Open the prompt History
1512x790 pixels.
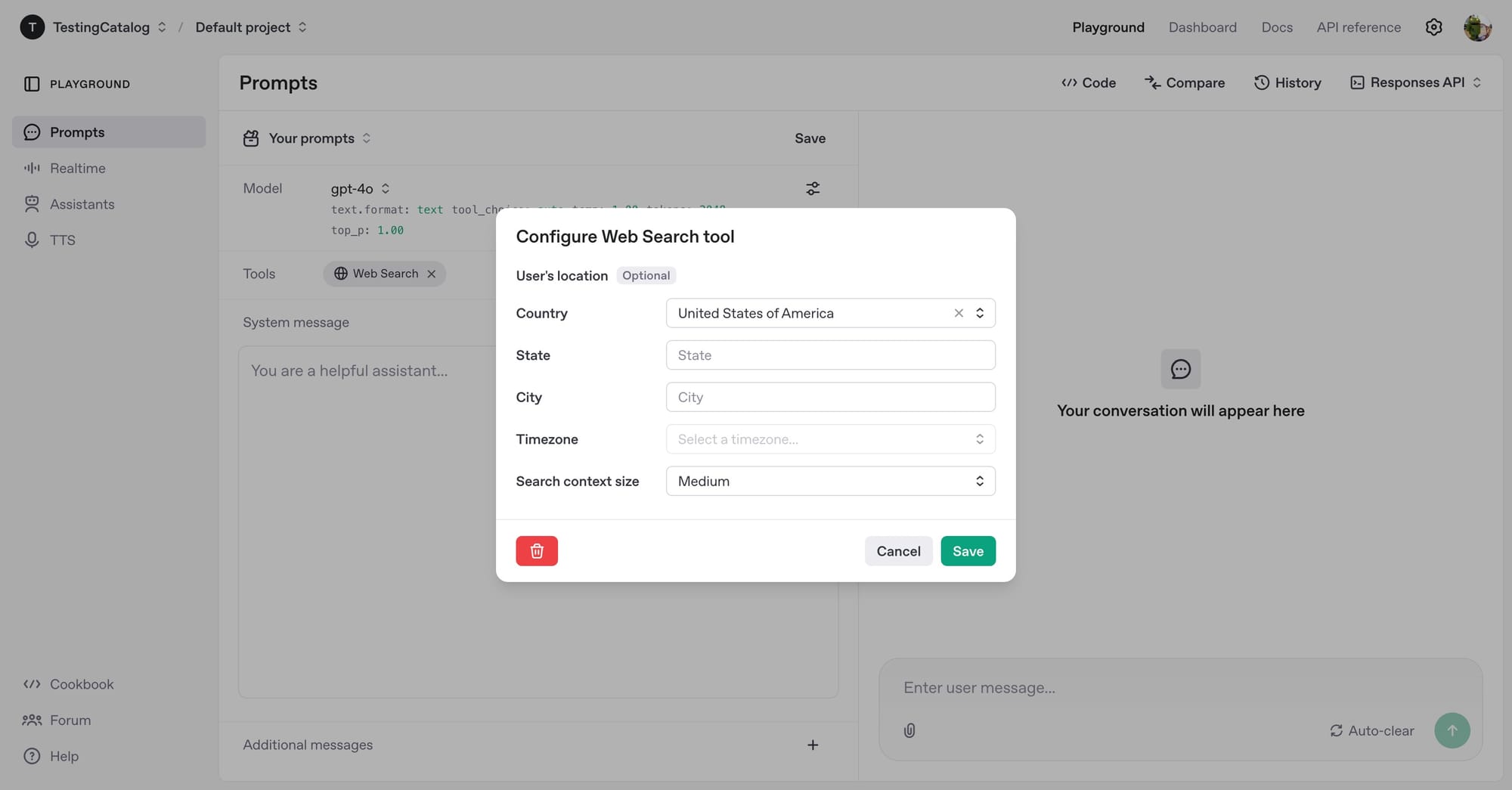[1287, 83]
